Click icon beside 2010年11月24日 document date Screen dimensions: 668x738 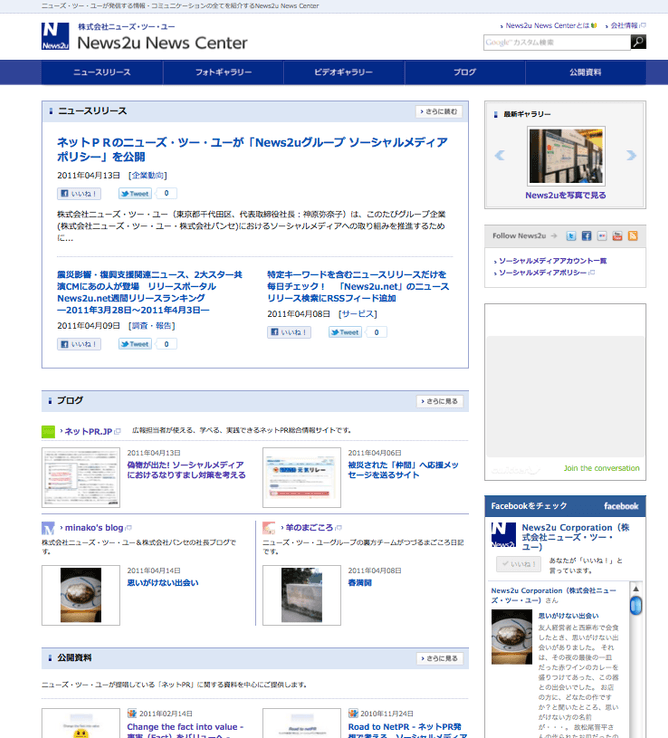[353, 714]
